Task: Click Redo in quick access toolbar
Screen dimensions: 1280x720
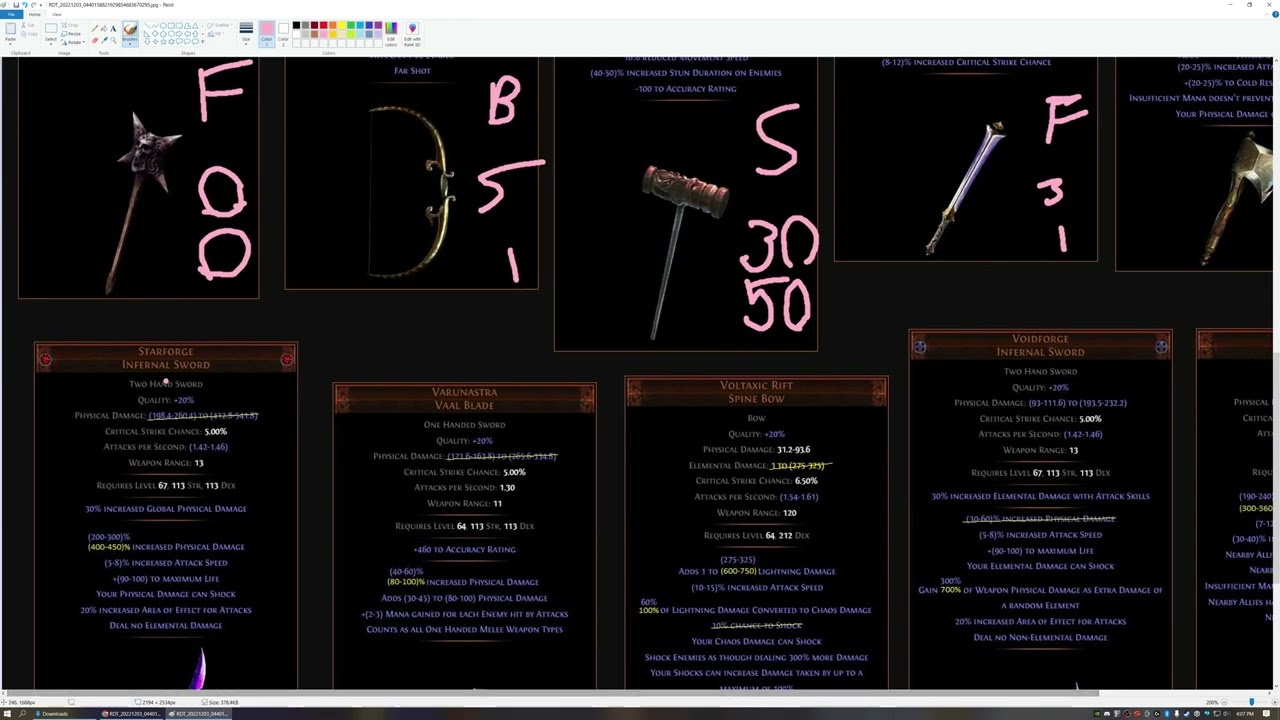Action: [33, 5]
